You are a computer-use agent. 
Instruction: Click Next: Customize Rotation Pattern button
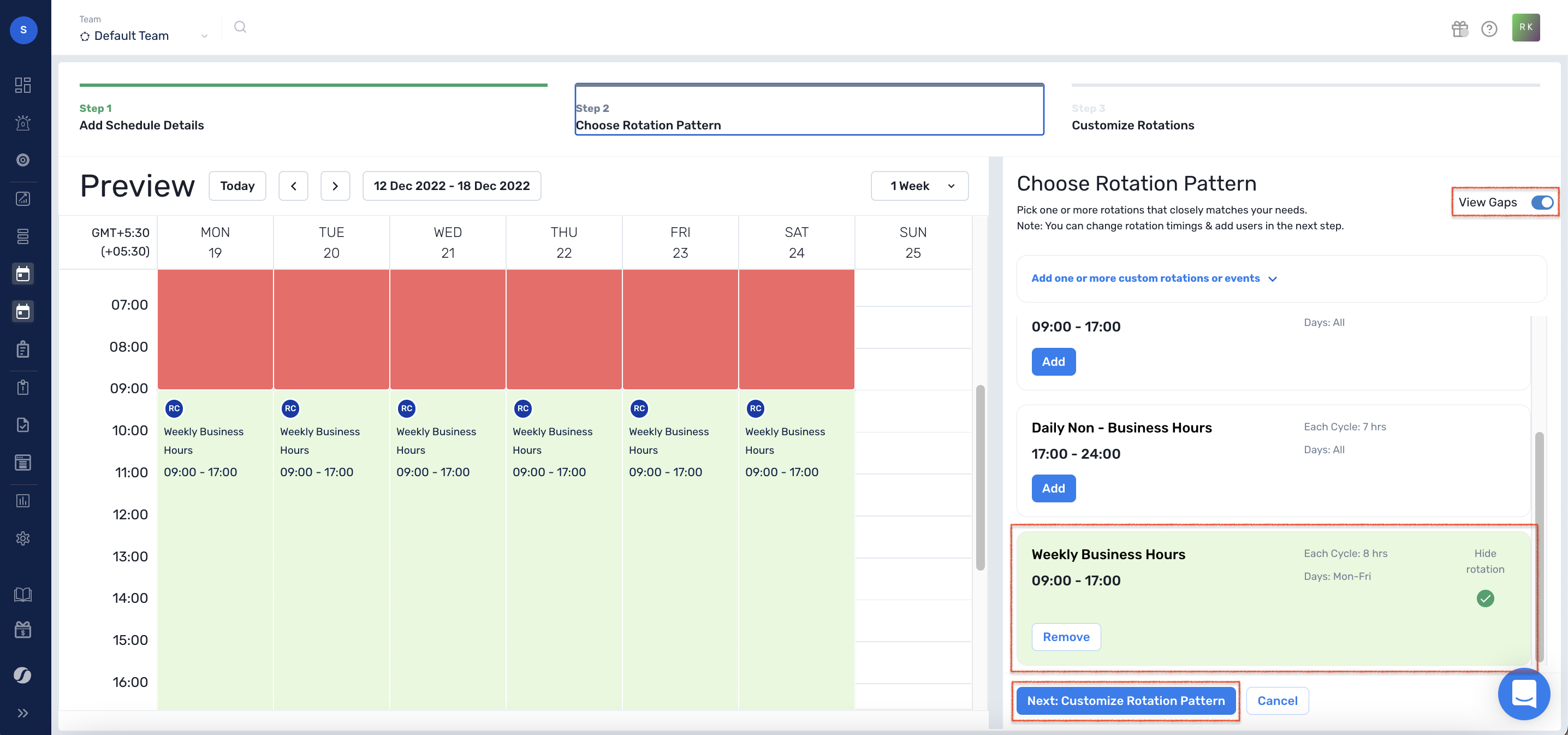1125,701
